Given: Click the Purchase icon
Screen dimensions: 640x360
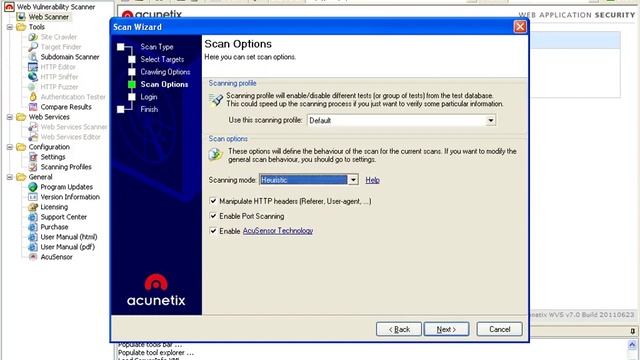Looking at the screenshot, I should coord(33,227).
